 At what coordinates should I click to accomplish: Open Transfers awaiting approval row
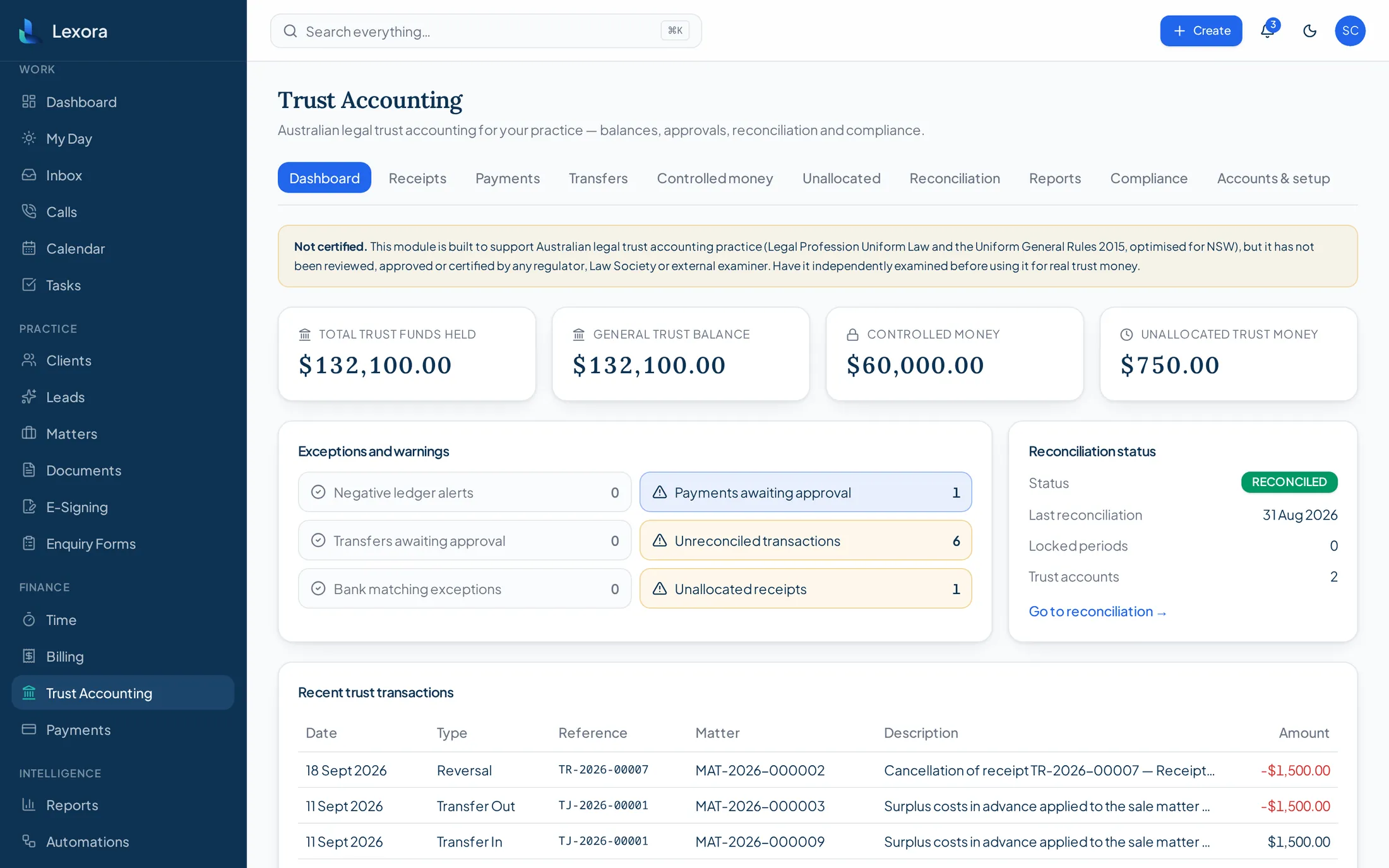point(465,540)
